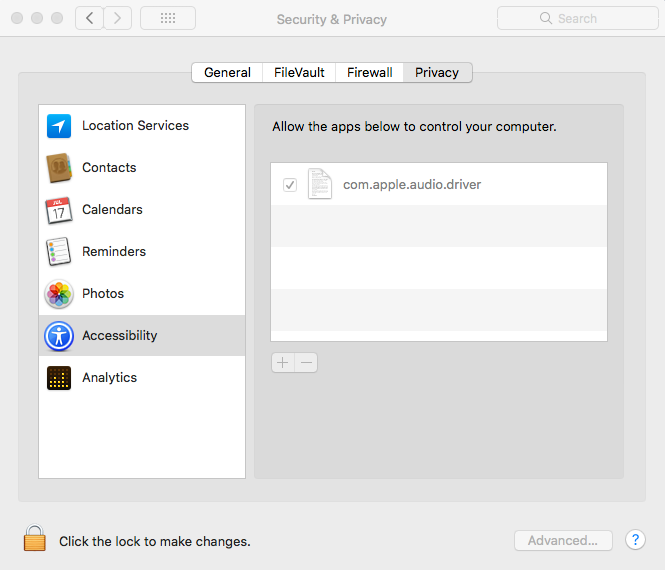Image resolution: width=665 pixels, height=570 pixels.
Task: Select the Analytics label in list
Action: click(x=109, y=377)
